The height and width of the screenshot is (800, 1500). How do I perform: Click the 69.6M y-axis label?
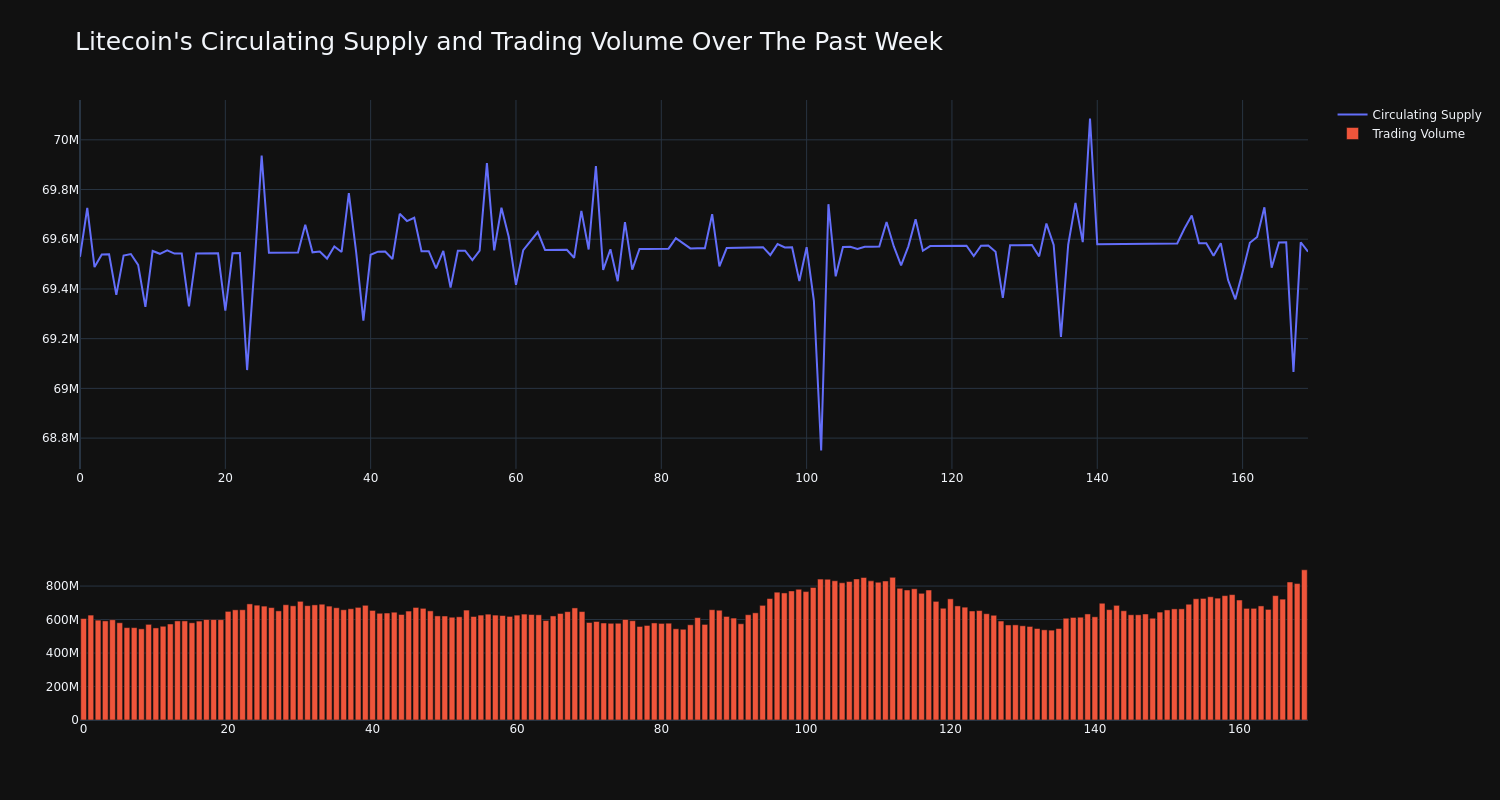60,239
